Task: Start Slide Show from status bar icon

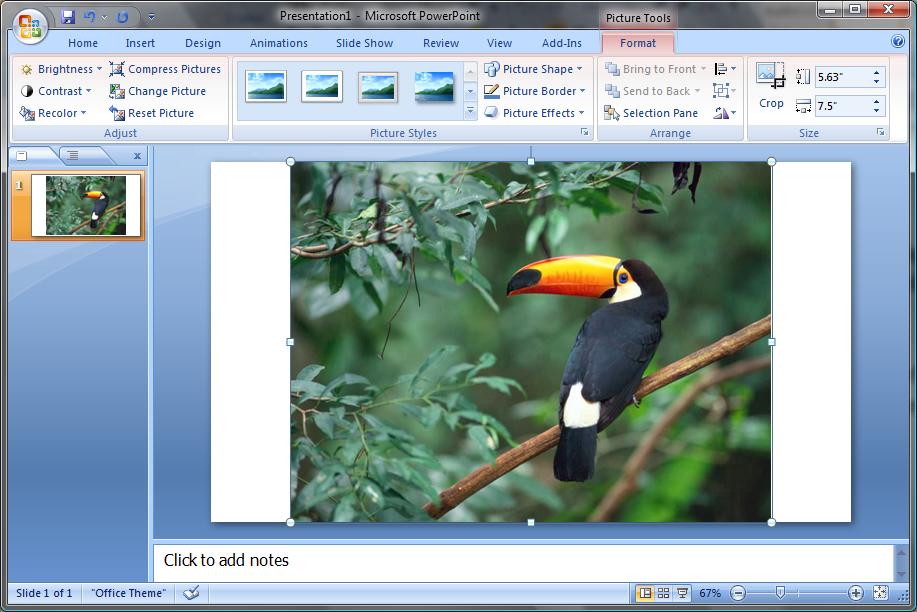Action: click(x=682, y=593)
